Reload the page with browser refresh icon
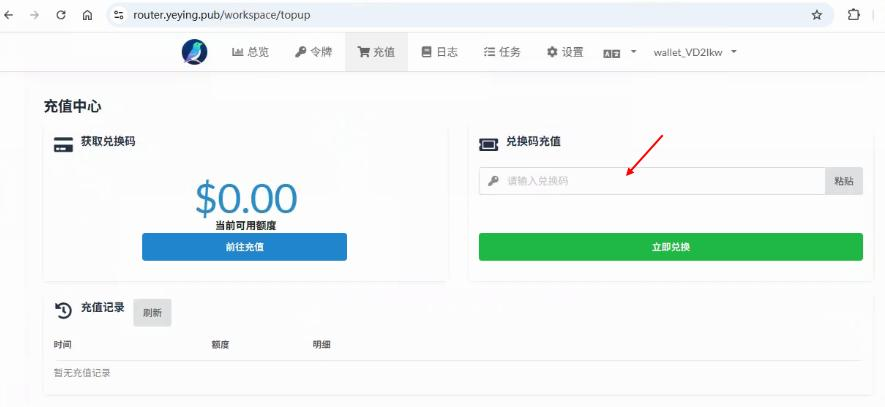This screenshot has height=407, width=885. tap(61, 15)
